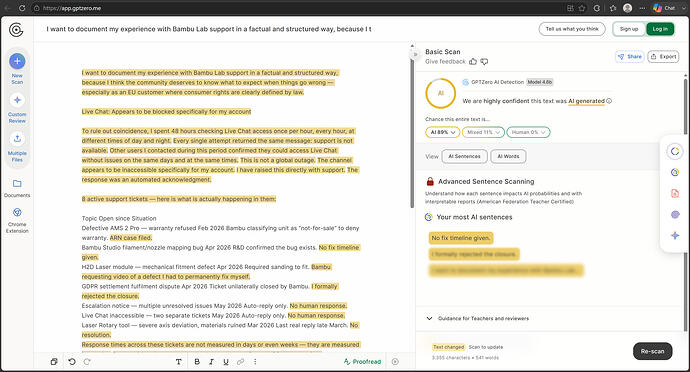This screenshot has width=690, height=372.
Task: Click the Proofread button
Action: click(x=362, y=361)
